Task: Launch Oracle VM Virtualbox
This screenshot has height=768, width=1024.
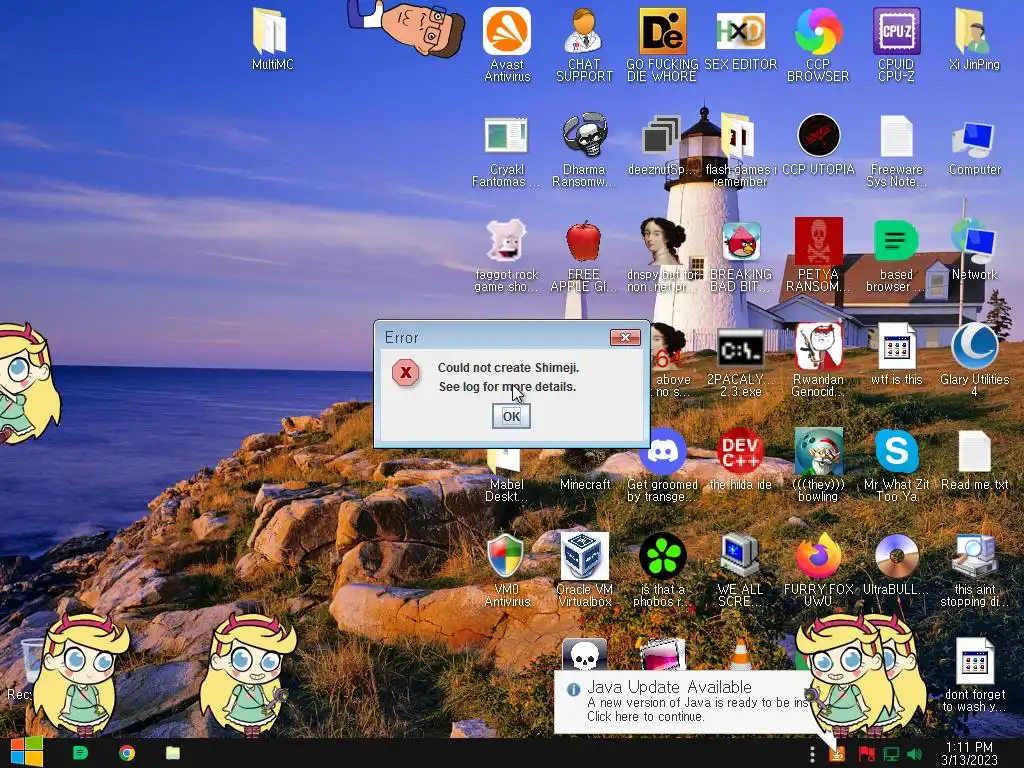Action: [x=584, y=571]
